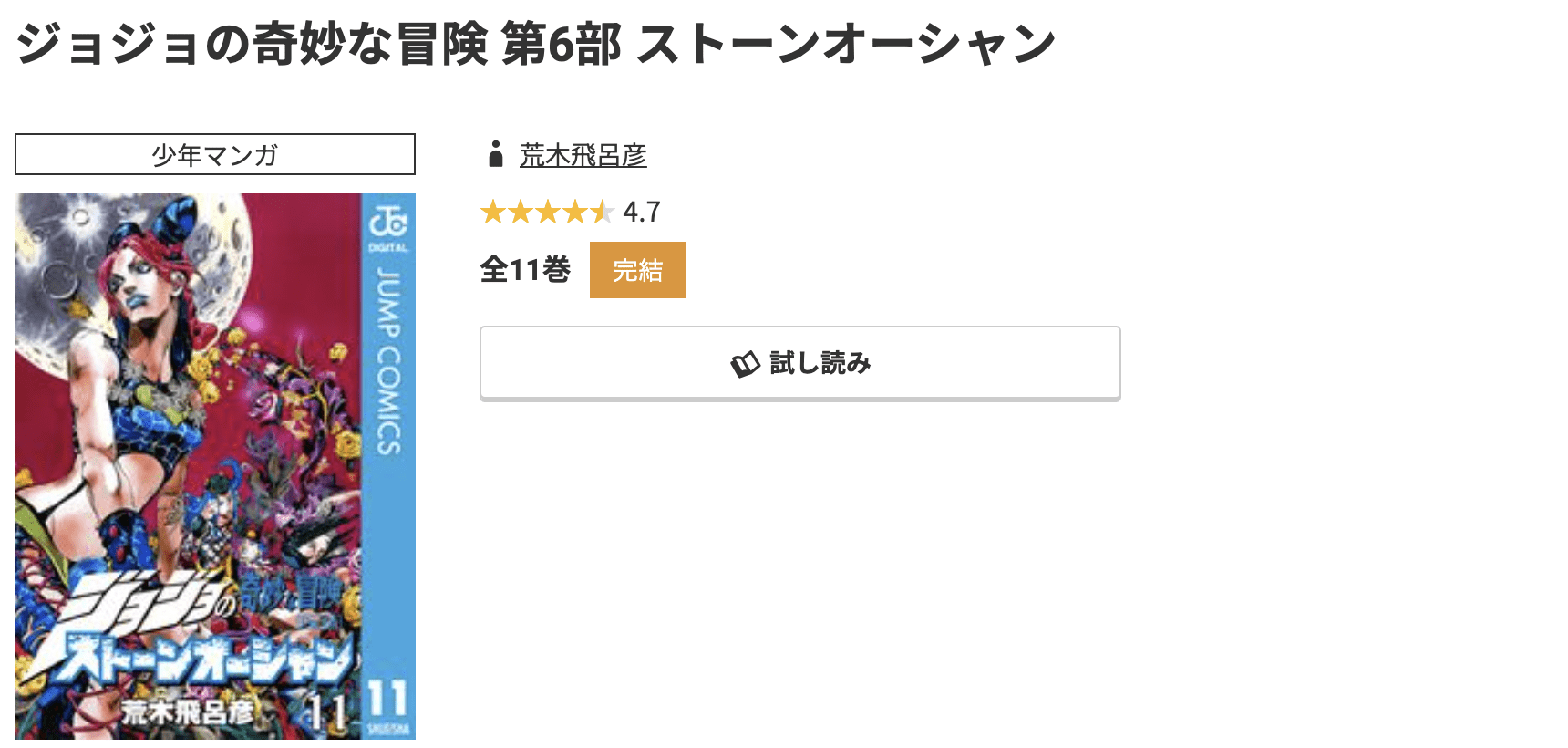Click the 試し読み trial reading button

click(x=799, y=362)
